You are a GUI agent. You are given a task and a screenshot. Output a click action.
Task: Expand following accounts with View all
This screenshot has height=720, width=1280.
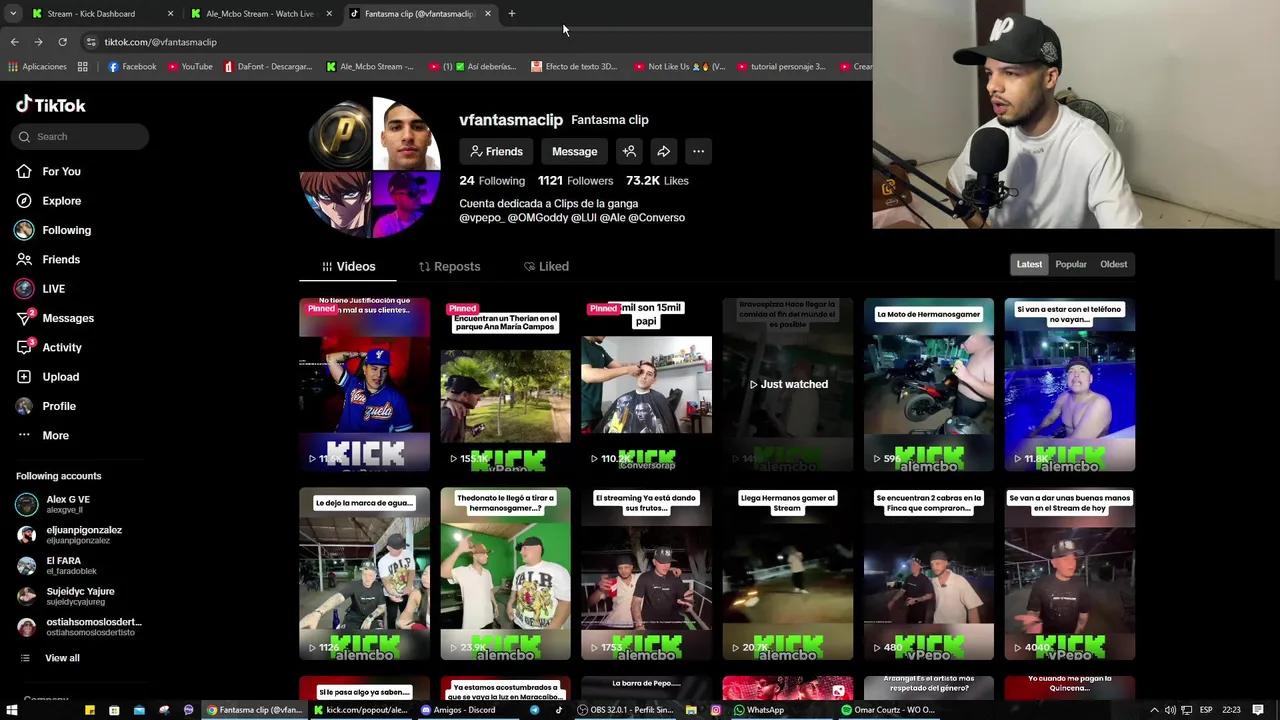coord(62,658)
